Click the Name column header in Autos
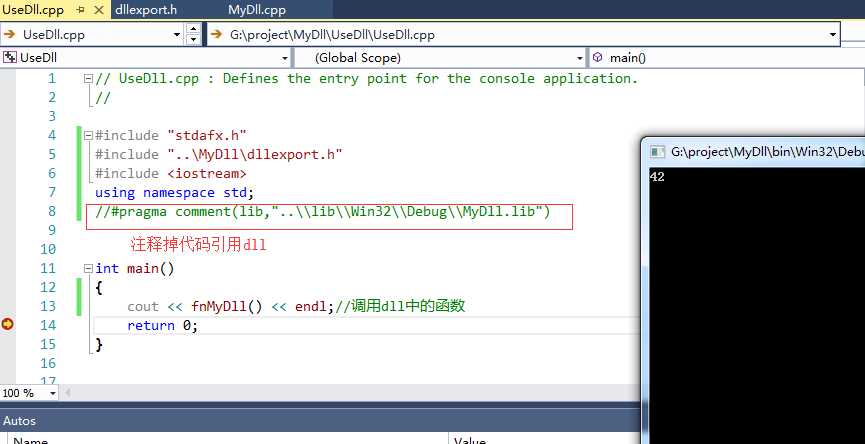Image resolution: width=865 pixels, height=444 pixels. click(x=30, y=441)
